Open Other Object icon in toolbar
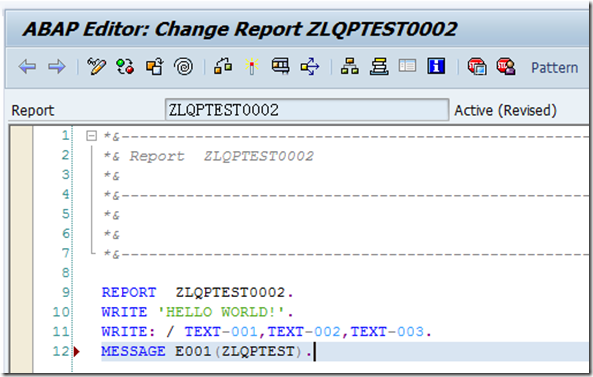 154,66
